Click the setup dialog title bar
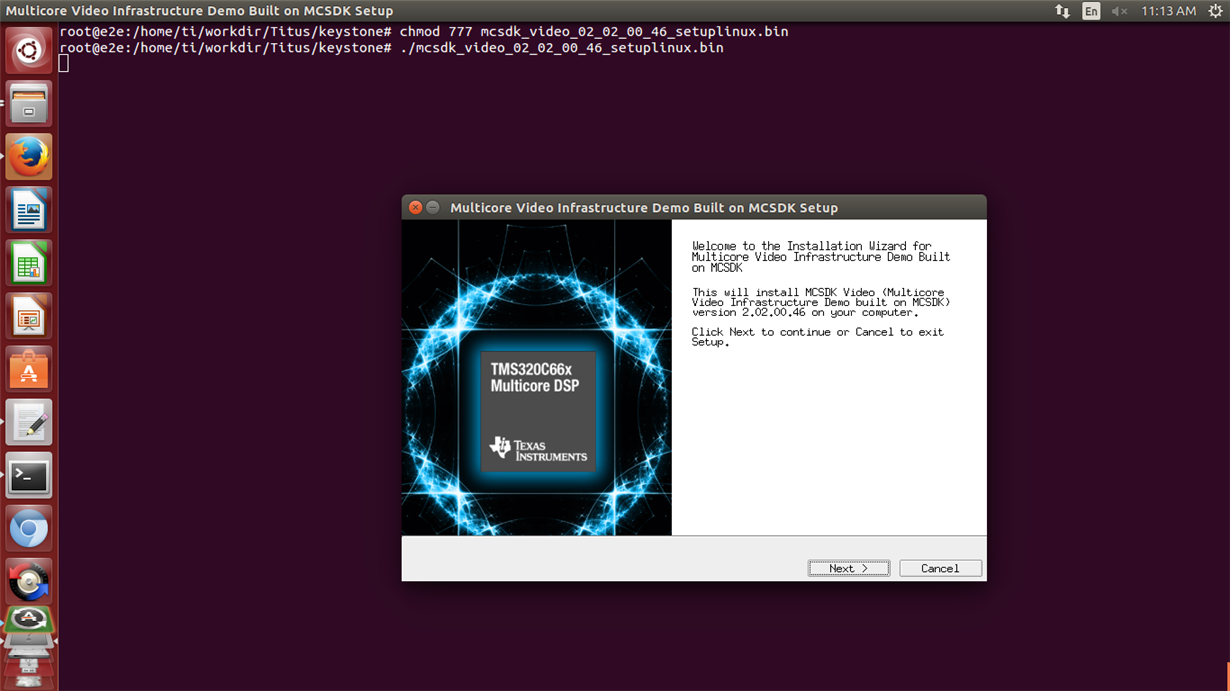 click(x=694, y=207)
